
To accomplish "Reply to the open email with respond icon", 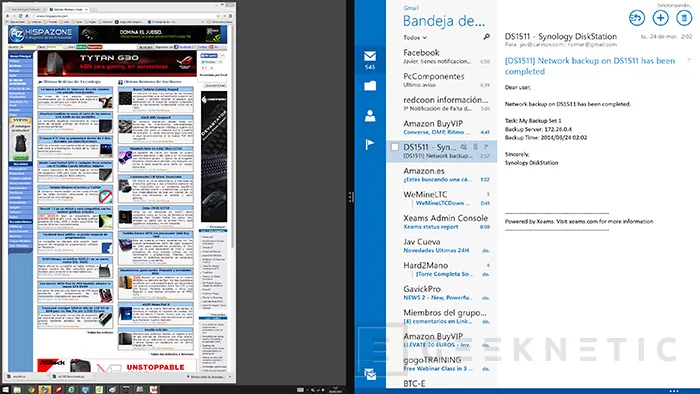I will tap(637, 18).
